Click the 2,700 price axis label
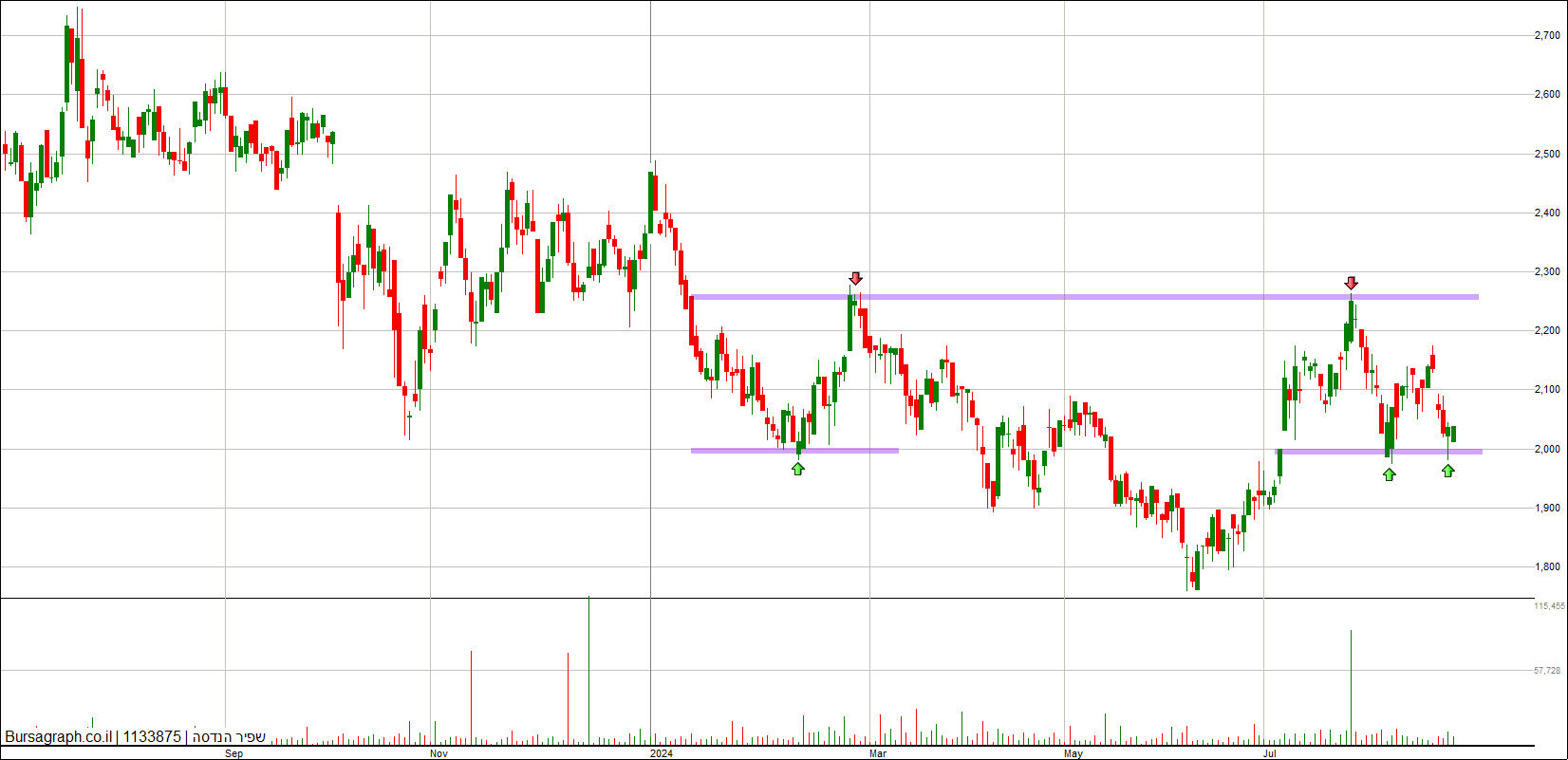Image resolution: width=1568 pixels, height=760 pixels. (x=1547, y=36)
